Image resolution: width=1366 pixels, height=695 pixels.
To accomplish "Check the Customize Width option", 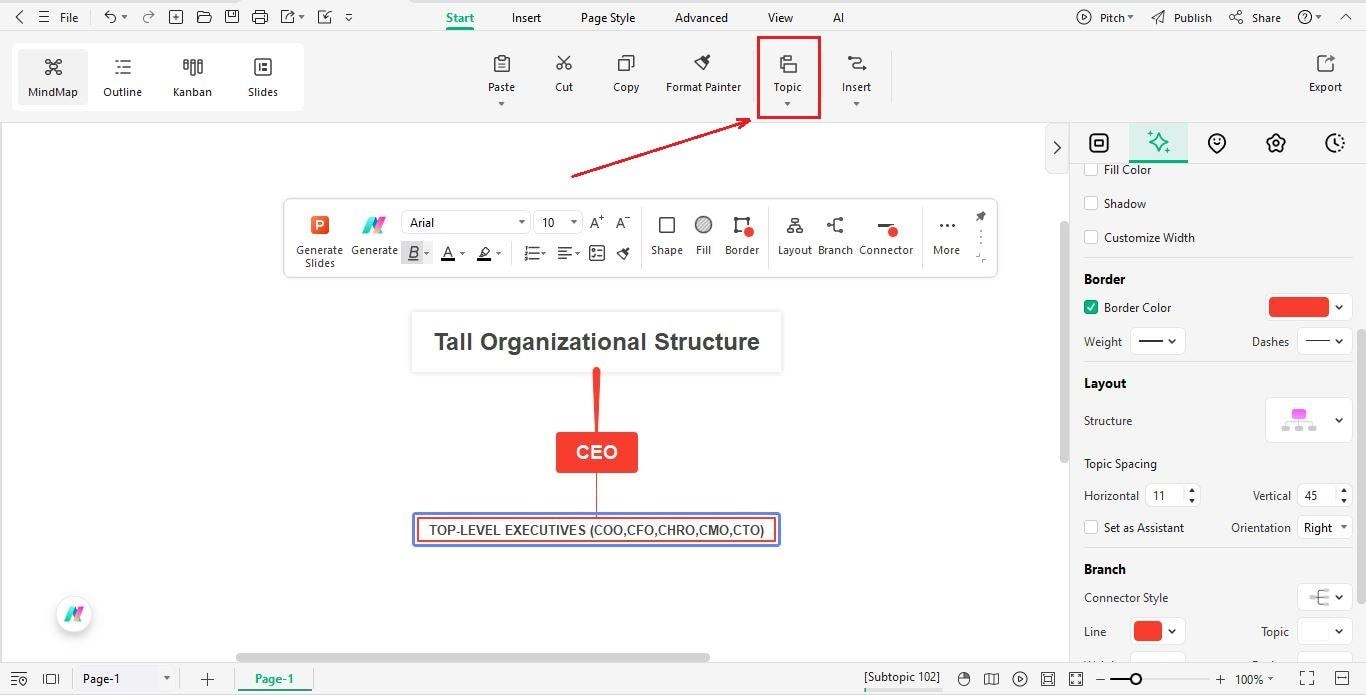I will click(x=1091, y=237).
